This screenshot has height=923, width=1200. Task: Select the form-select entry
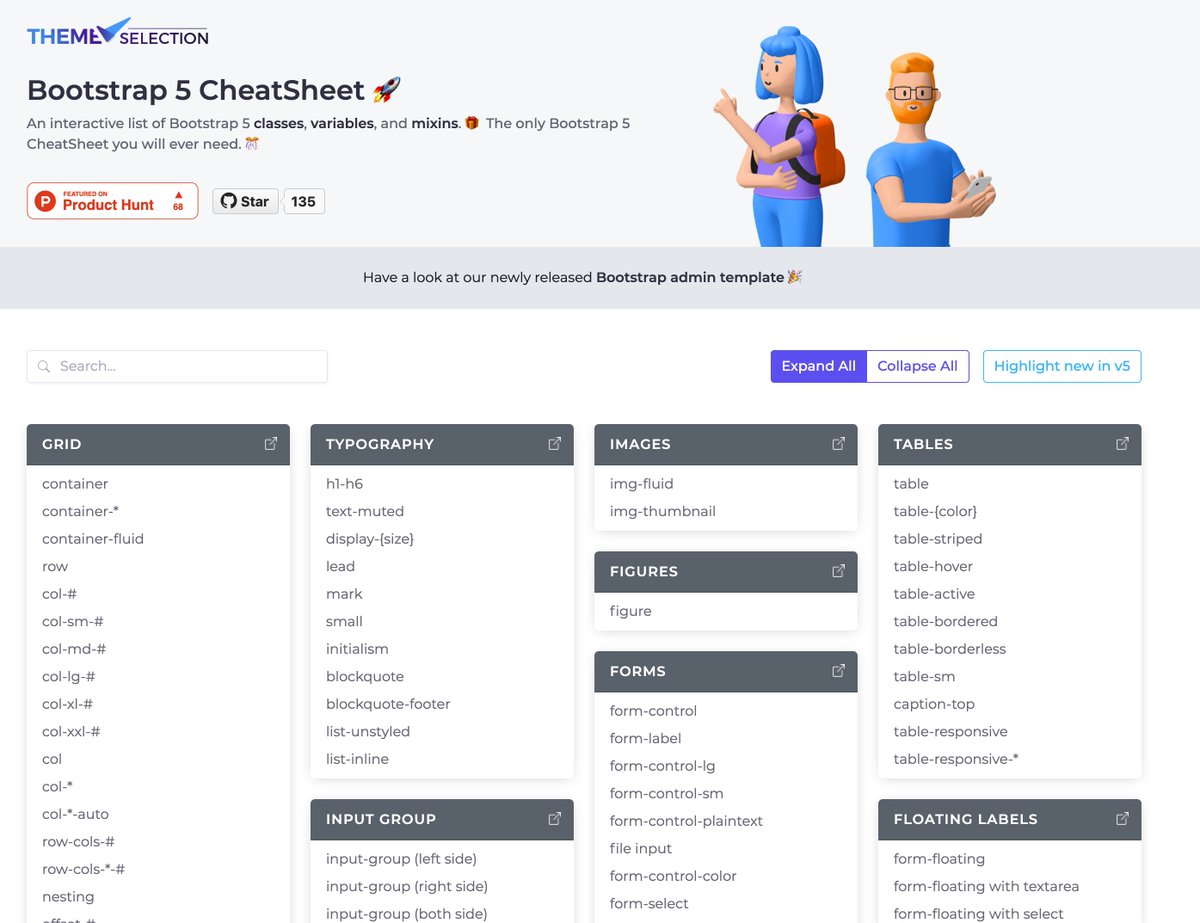click(649, 904)
